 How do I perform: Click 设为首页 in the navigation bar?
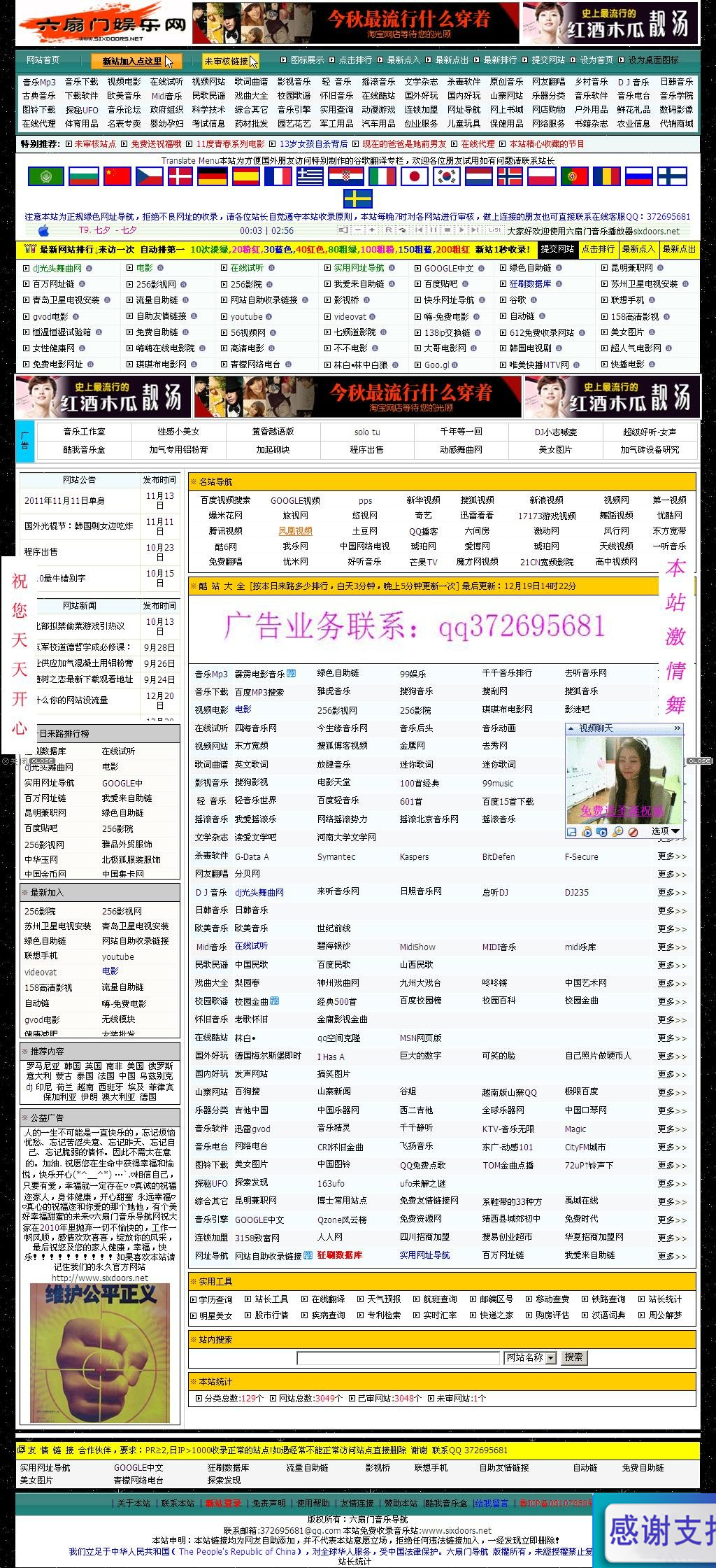click(x=596, y=60)
